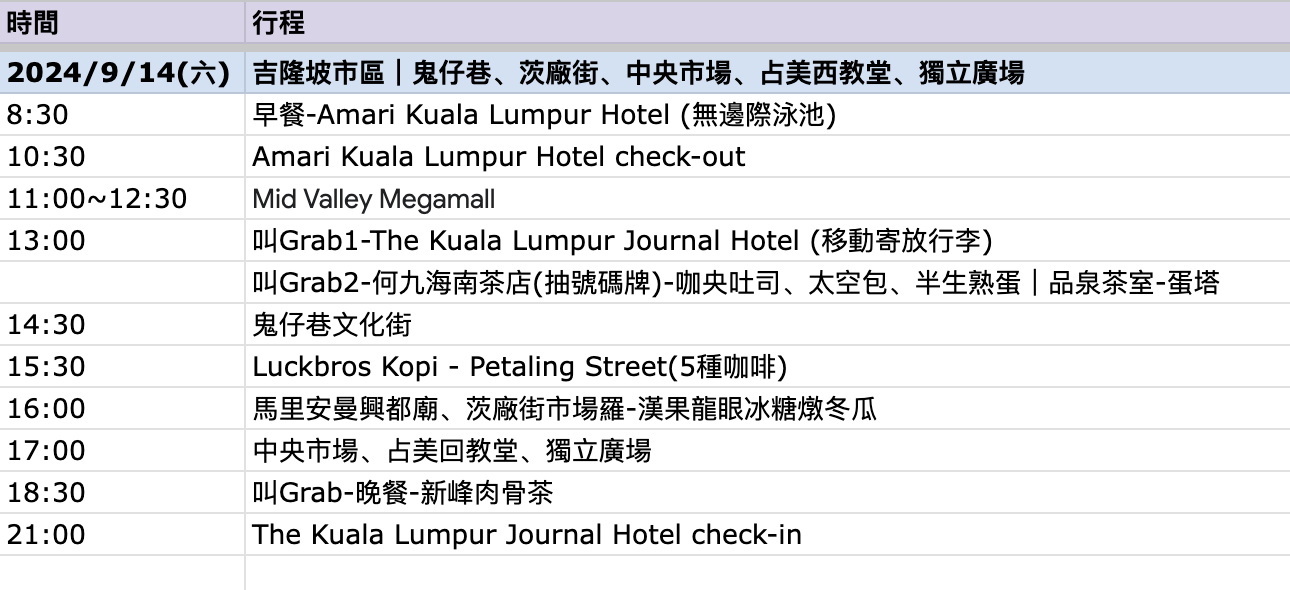
Task: Click the 16:00 time cell
Action: tap(122, 409)
